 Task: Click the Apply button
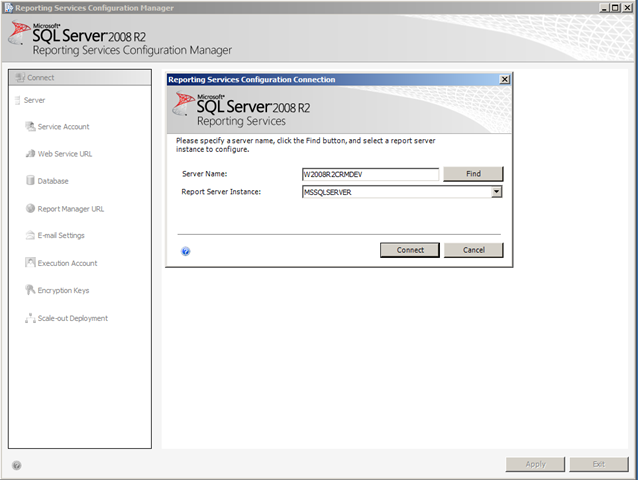(x=535, y=464)
